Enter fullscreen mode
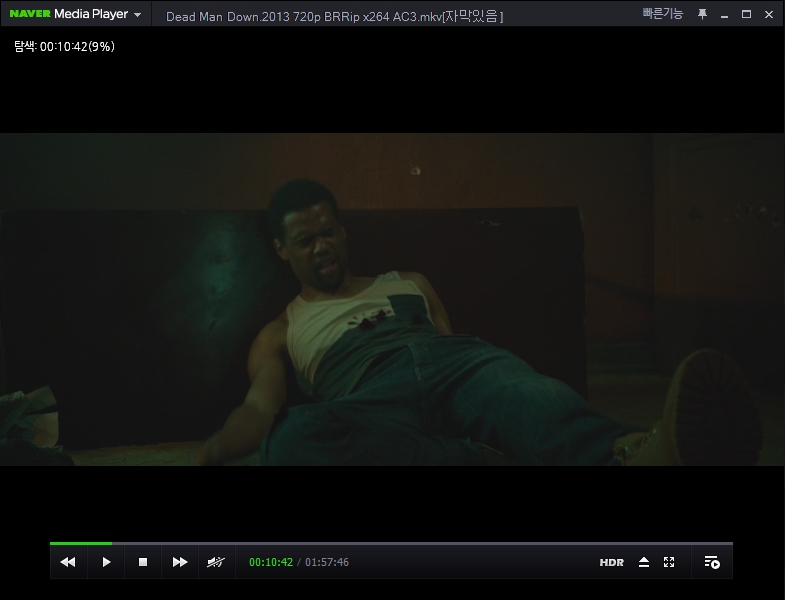 click(x=670, y=562)
